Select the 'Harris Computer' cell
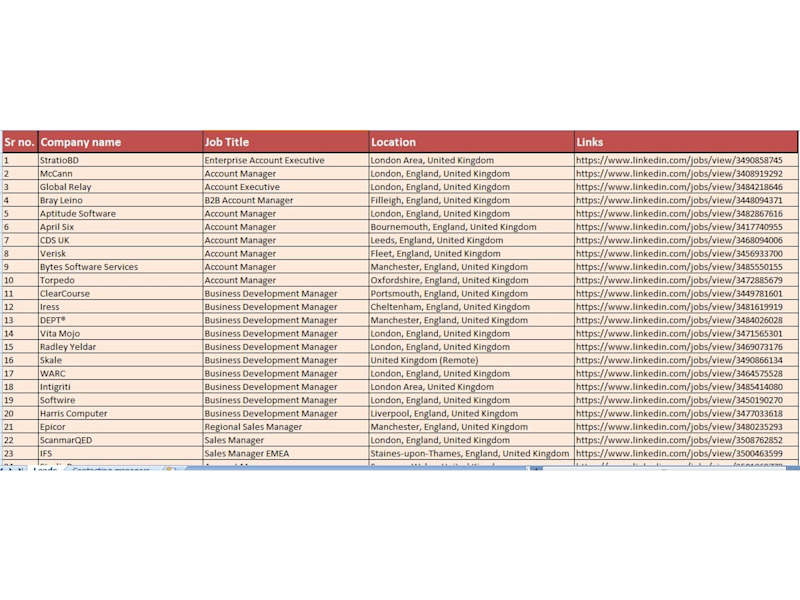Image resolution: width=800 pixels, height=600 pixels. tap(120, 413)
